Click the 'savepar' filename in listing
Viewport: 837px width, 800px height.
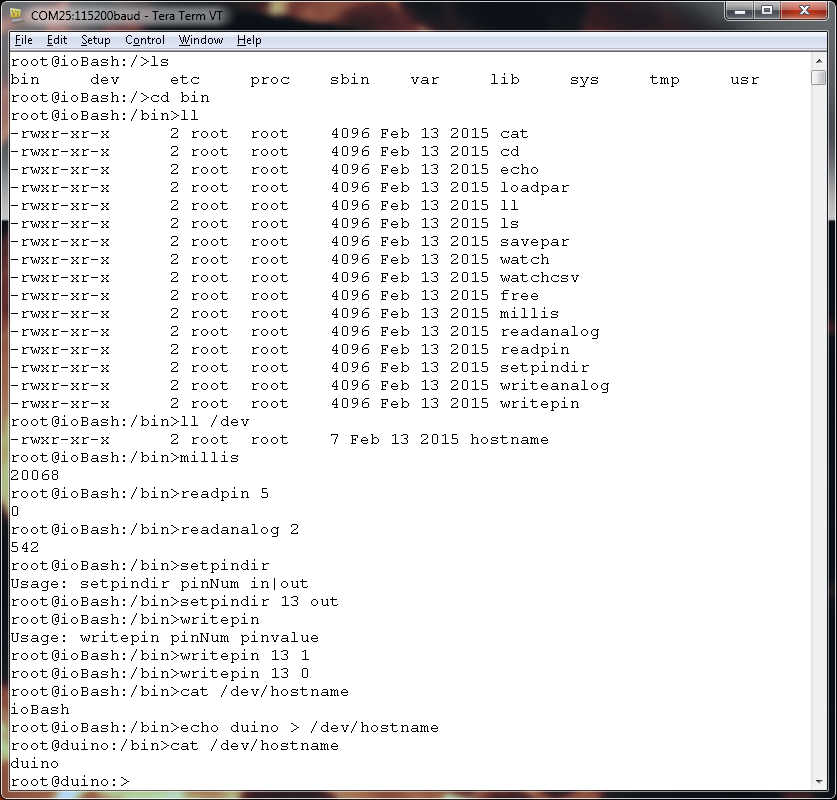(x=534, y=241)
